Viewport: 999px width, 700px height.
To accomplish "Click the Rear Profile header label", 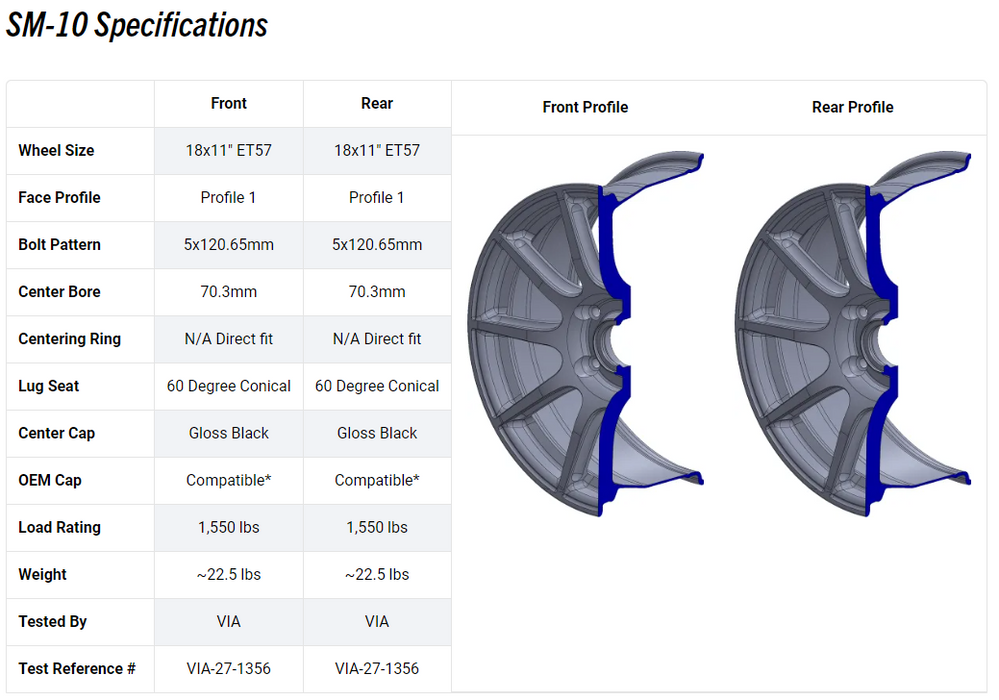I will coord(853,107).
